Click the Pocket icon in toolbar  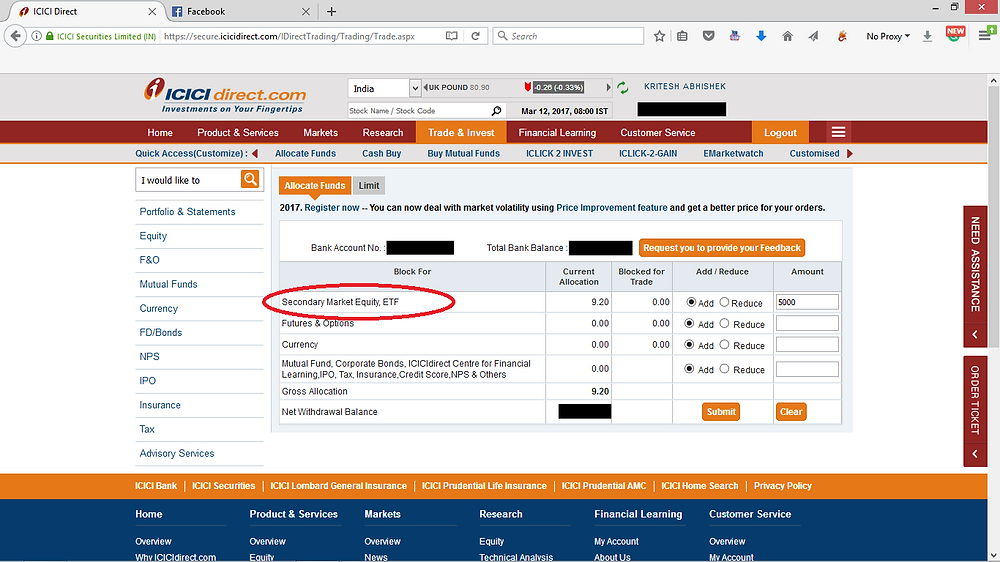point(708,36)
